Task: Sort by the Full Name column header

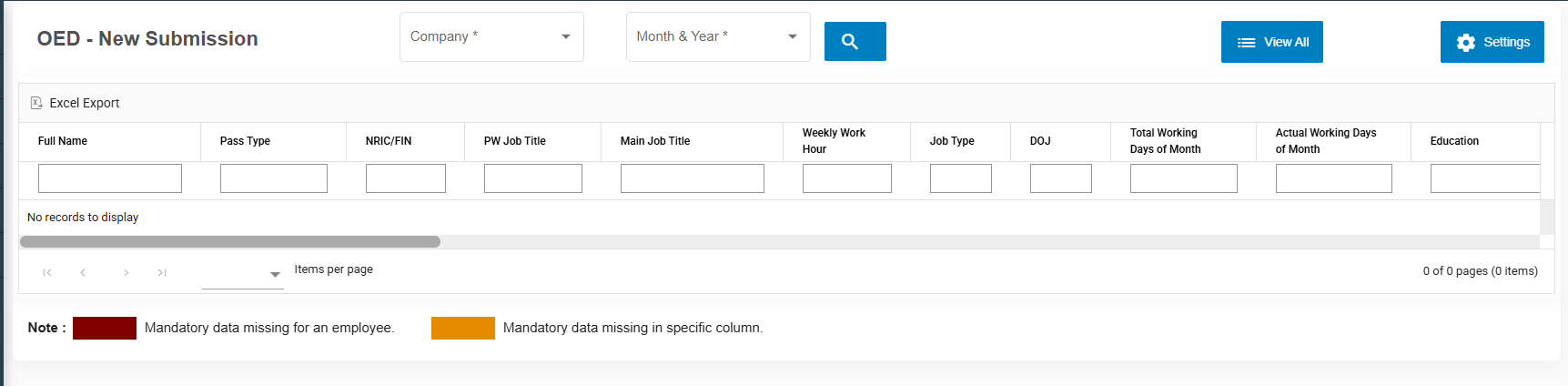Action: (63, 141)
